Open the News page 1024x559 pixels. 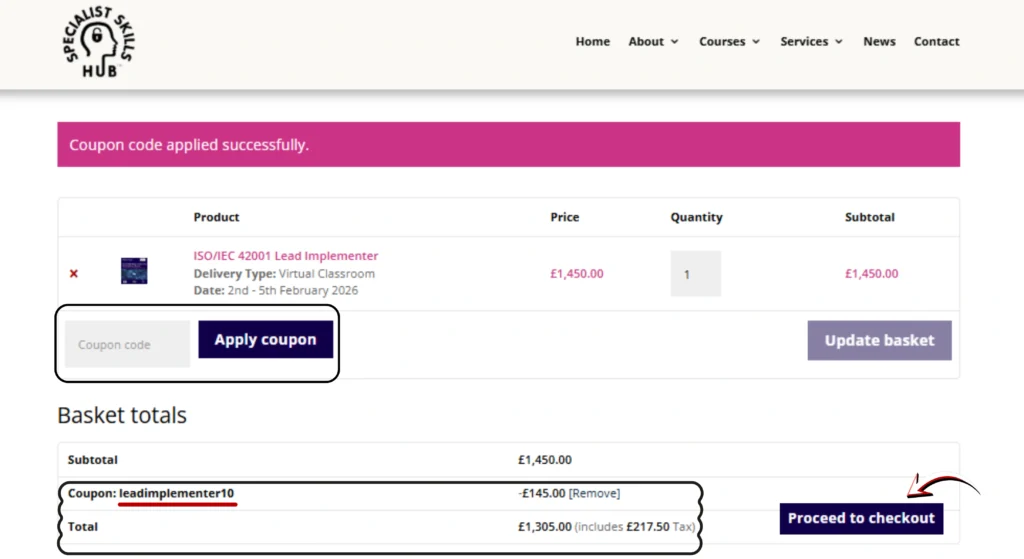click(x=879, y=42)
